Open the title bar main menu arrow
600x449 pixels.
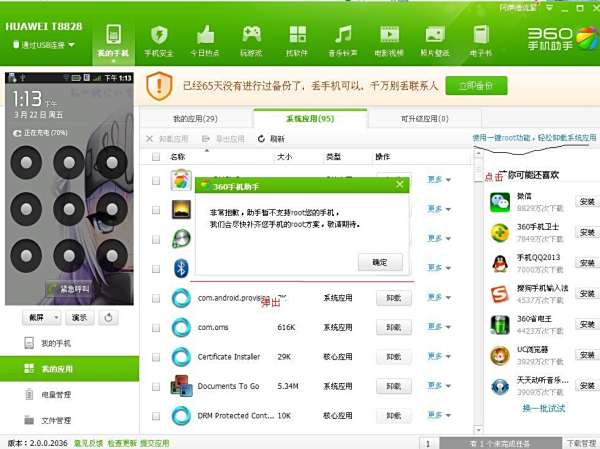549,8
